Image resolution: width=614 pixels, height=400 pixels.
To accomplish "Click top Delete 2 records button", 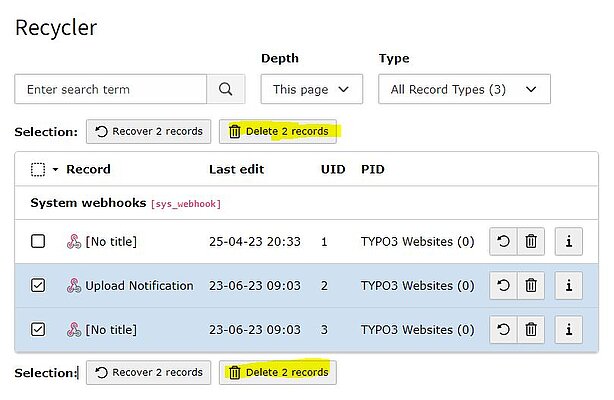I will (x=278, y=131).
